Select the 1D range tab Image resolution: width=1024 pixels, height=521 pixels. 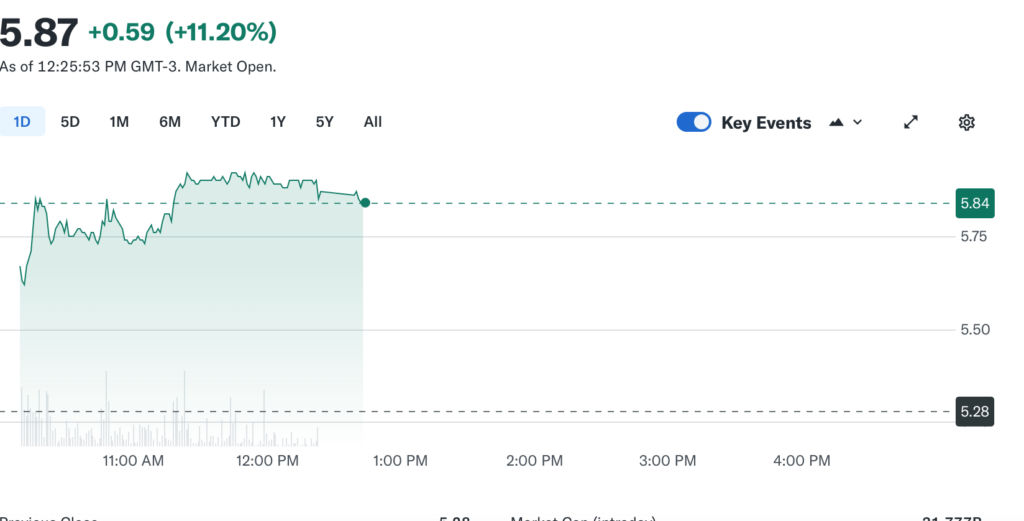pyautogui.click(x=22, y=122)
